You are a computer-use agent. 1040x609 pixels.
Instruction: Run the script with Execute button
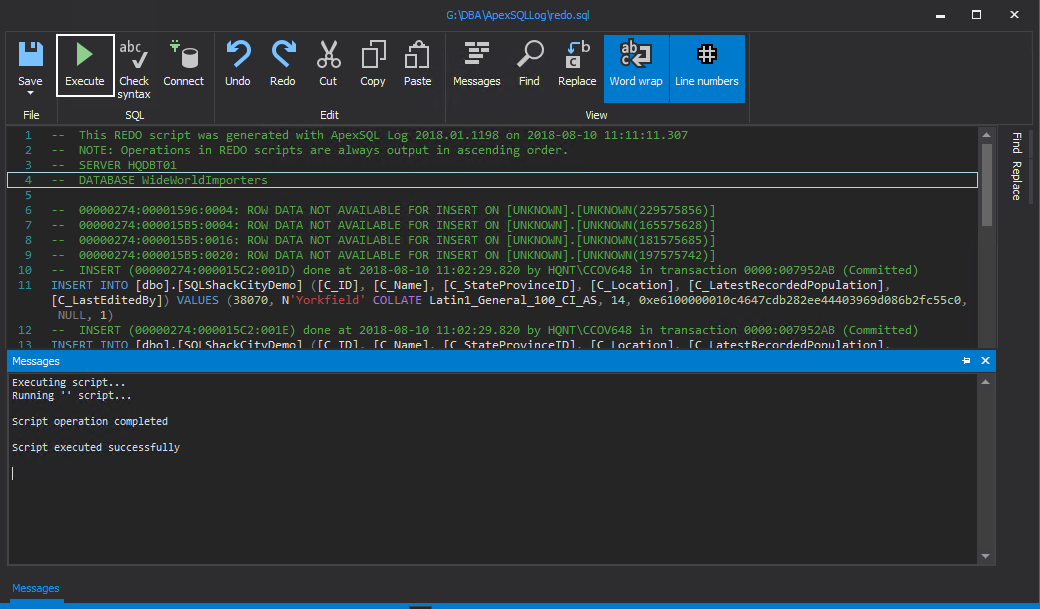[x=85, y=65]
